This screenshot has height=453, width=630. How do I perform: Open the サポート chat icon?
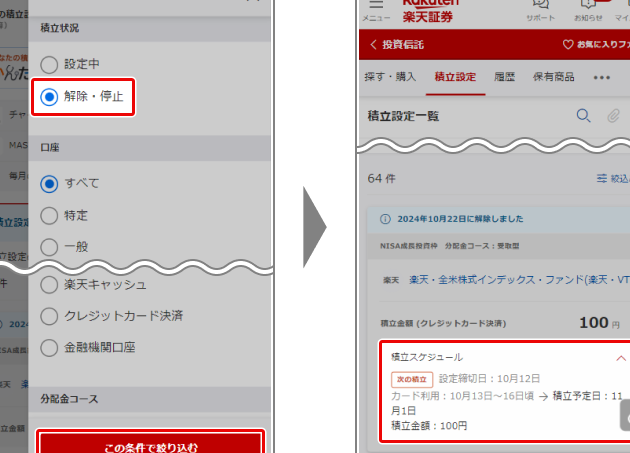(x=541, y=5)
